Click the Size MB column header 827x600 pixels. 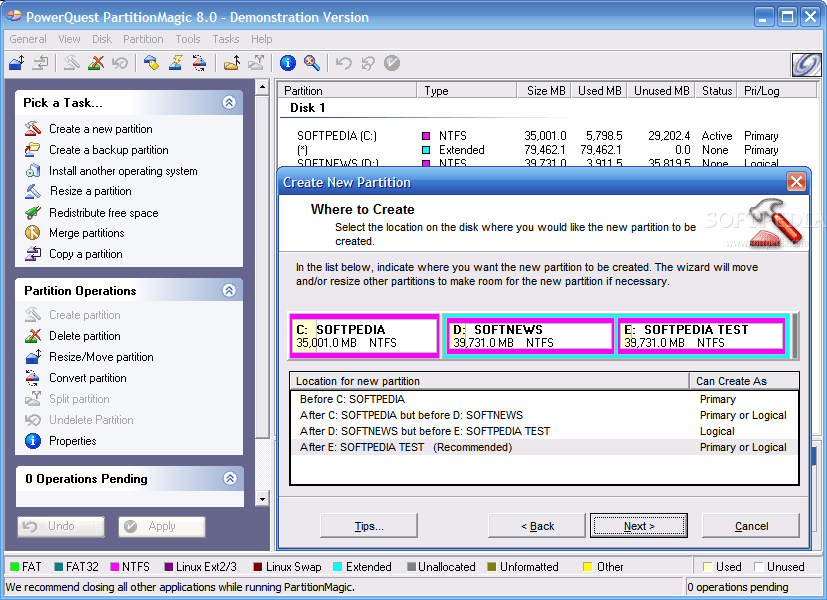(x=545, y=91)
